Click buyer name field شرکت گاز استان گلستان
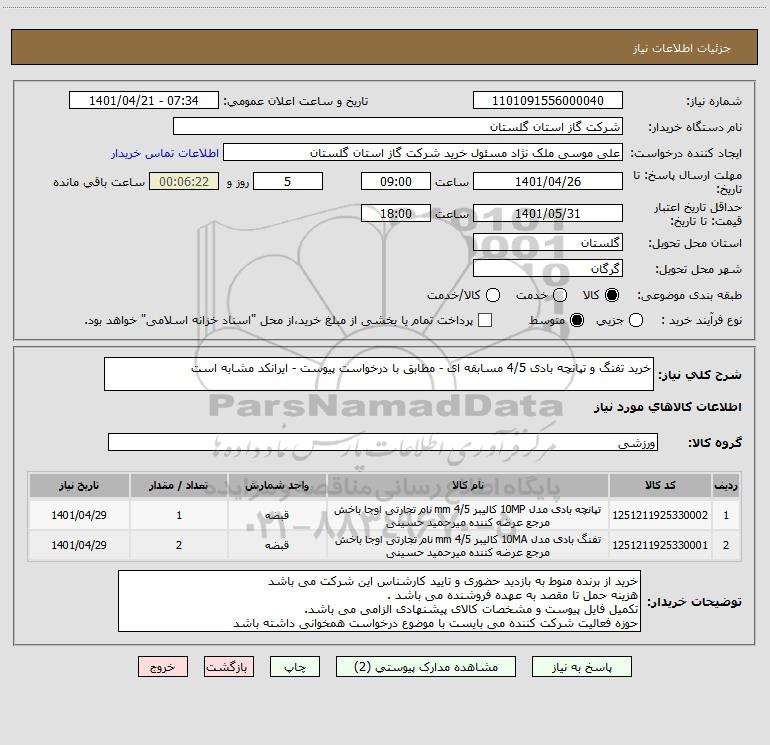770x745 pixels. (x=398, y=127)
